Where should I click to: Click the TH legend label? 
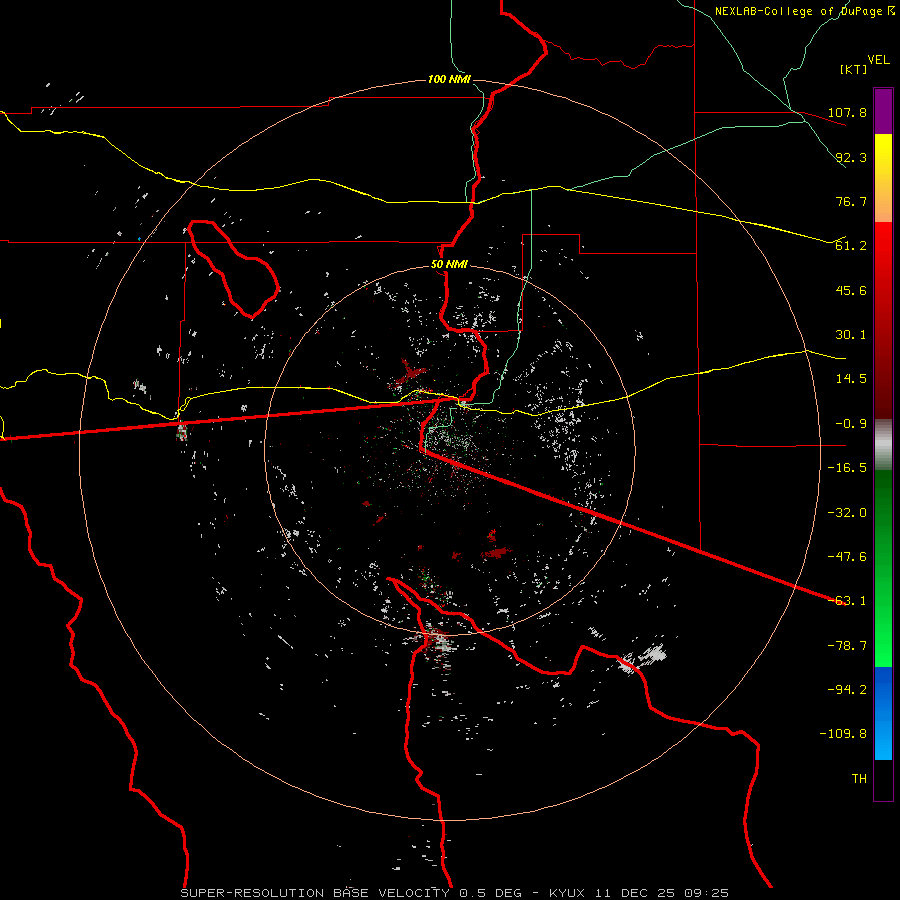[859, 779]
